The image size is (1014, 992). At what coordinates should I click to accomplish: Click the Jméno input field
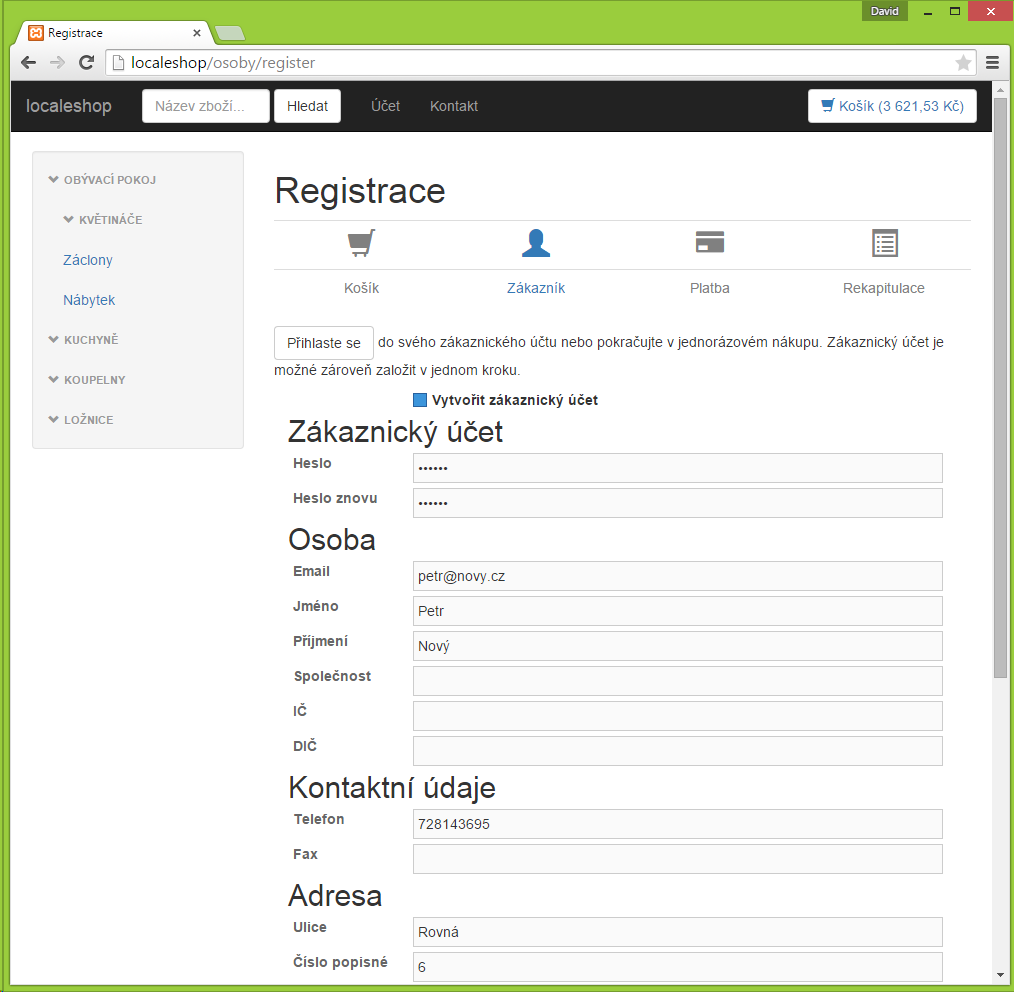[678, 610]
